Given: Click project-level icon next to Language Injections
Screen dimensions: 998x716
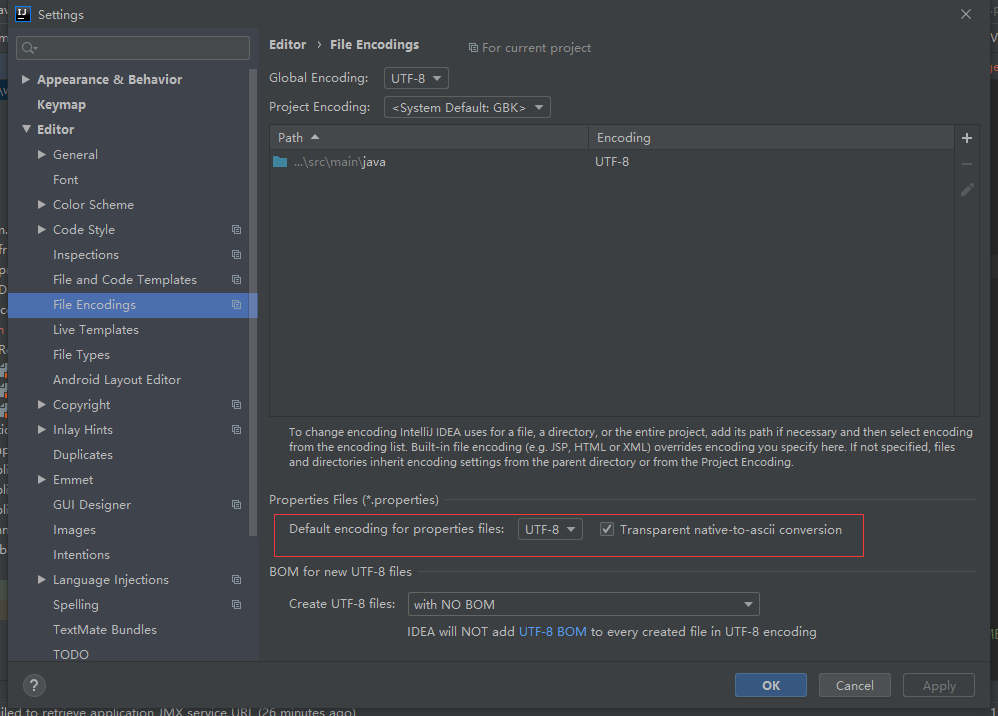Looking at the screenshot, I should [237, 580].
